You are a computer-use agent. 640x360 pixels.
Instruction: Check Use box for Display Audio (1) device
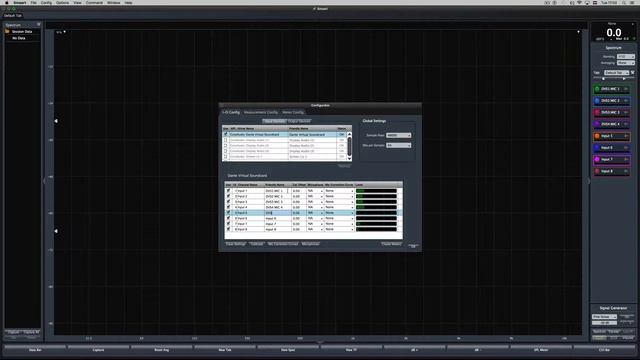[226, 140]
